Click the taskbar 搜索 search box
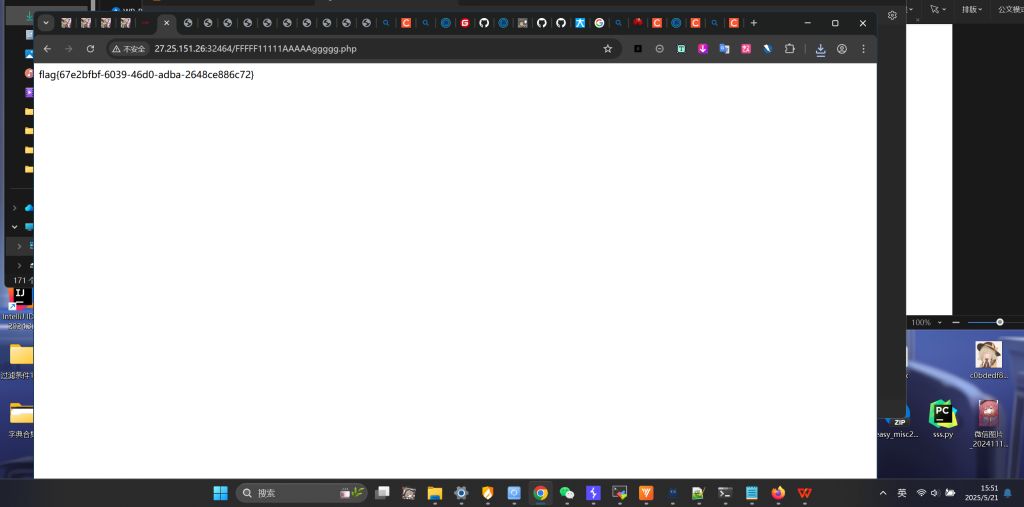The height and width of the screenshot is (507, 1024). click(301, 493)
